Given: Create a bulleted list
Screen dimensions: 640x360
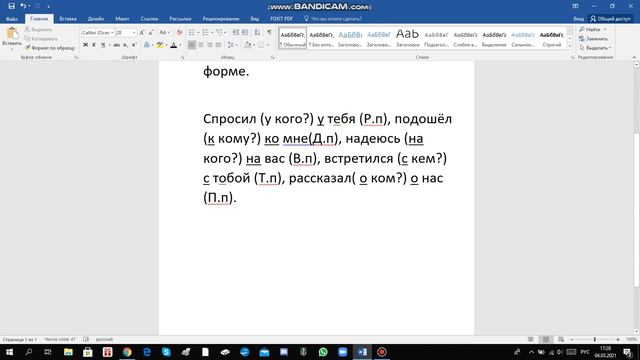Looking at the screenshot, I should click(x=191, y=32).
